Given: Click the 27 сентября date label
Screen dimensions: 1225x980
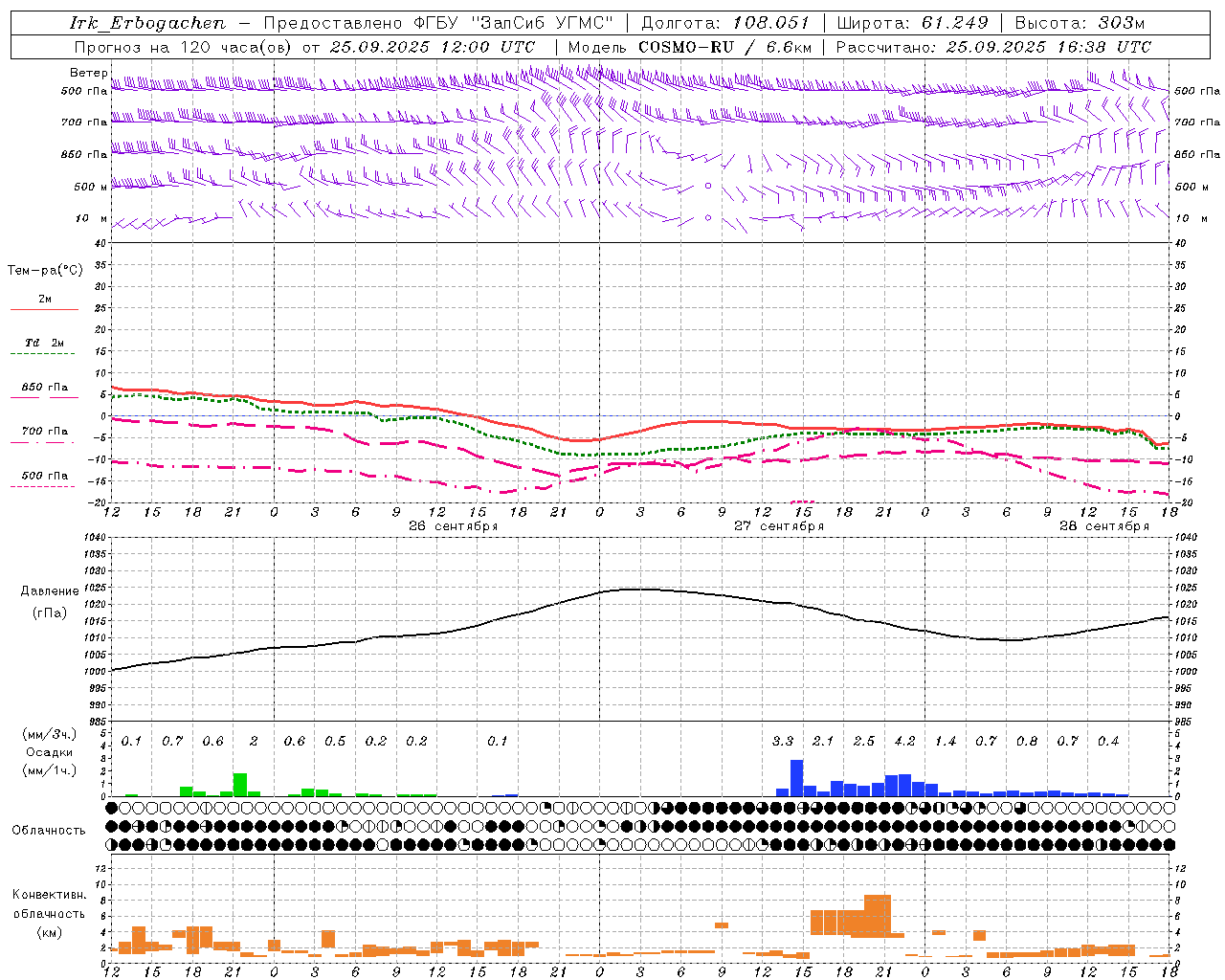Looking at the screenshot, I should (x=779, y=526).
